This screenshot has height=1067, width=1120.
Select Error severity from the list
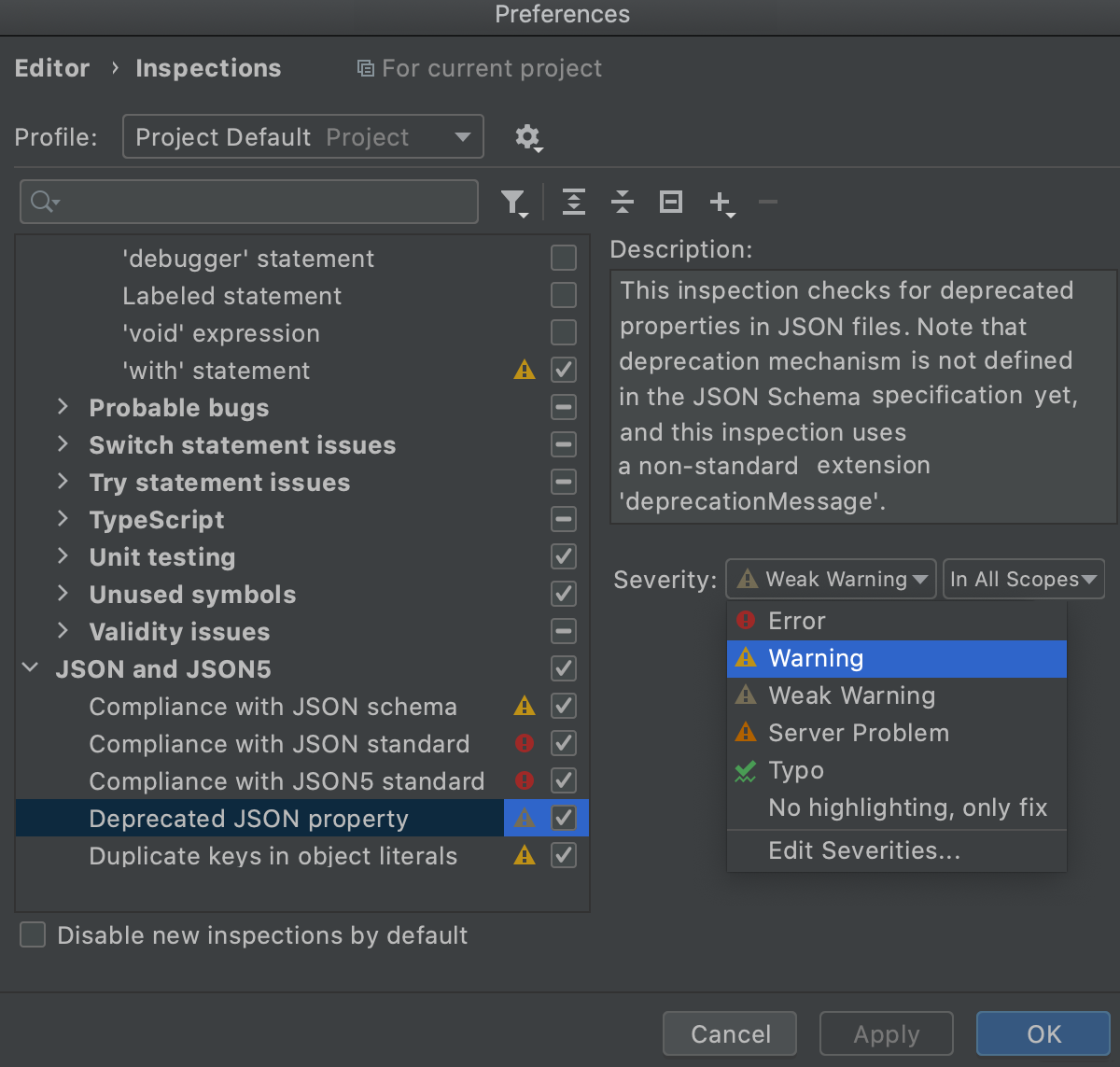coord(897,622)
